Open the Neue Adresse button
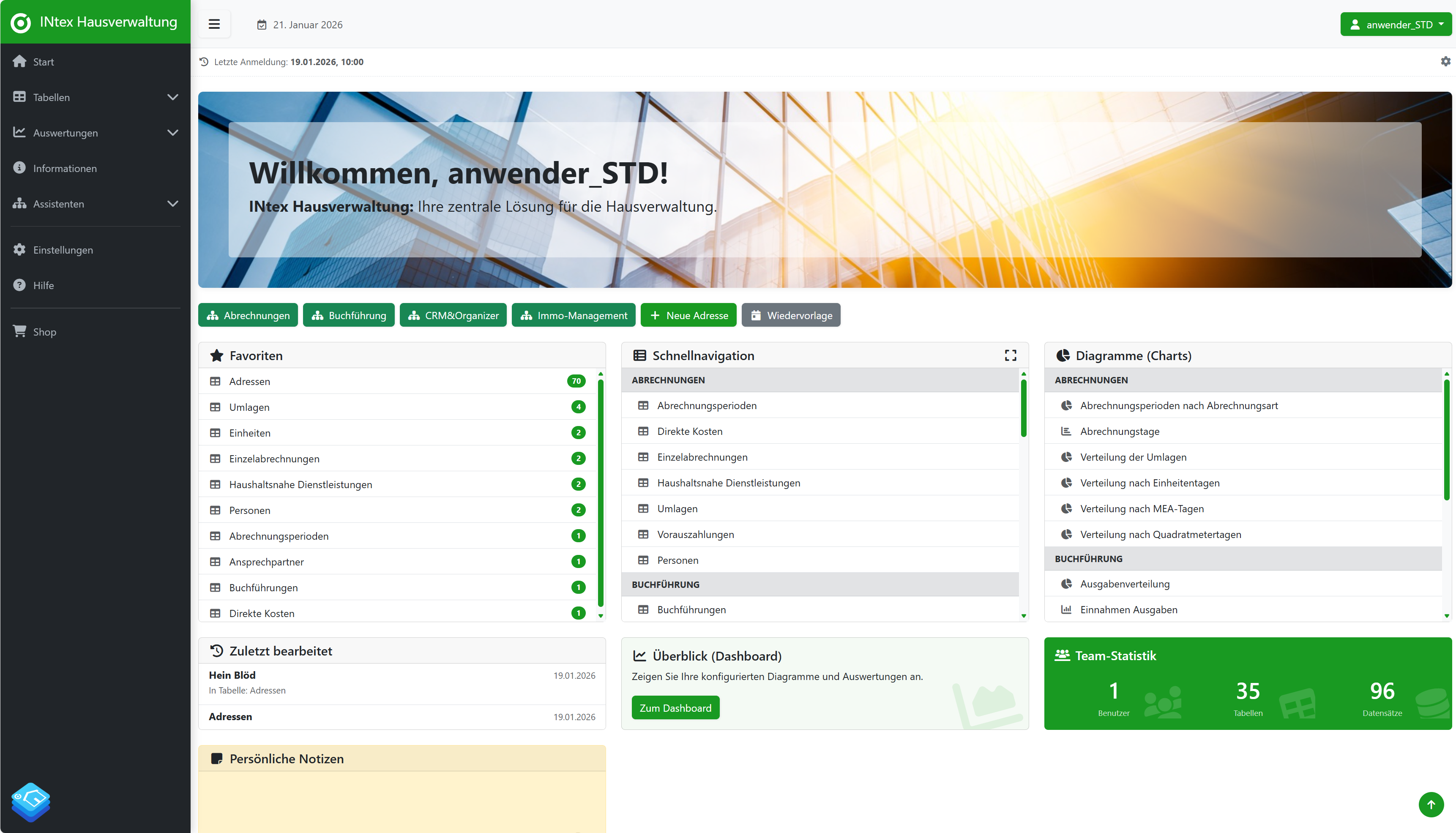Screen dimensions: 1456x833 (x=688, y=315)
